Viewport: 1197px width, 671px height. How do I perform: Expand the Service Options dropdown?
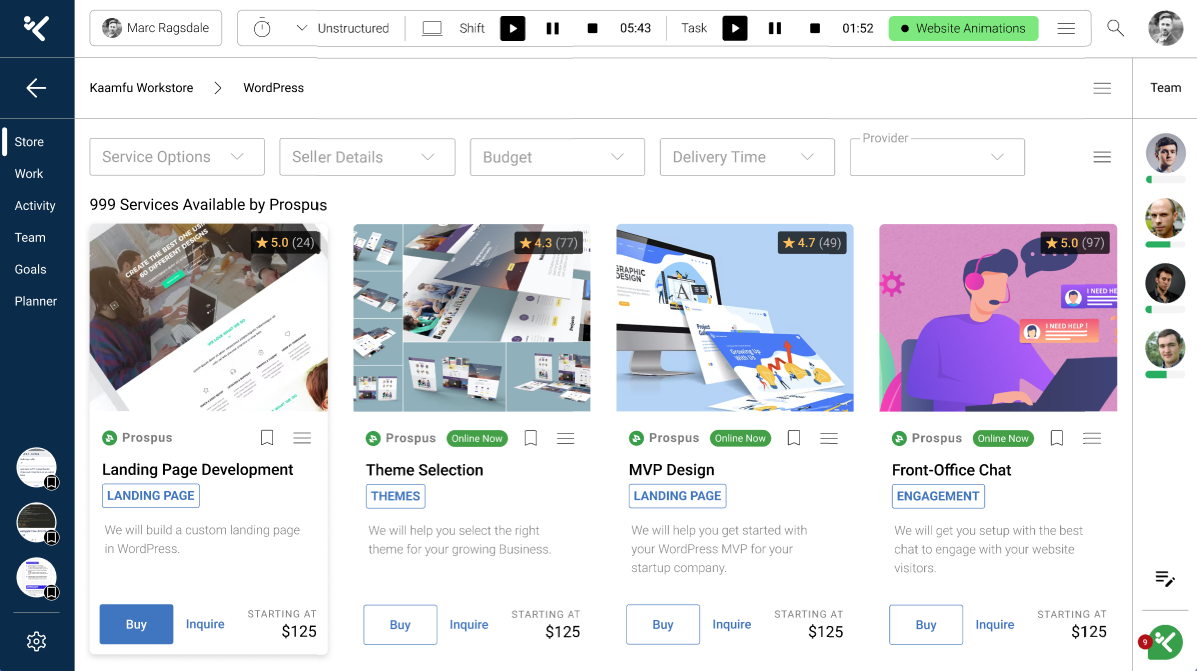tap(177, 157)
